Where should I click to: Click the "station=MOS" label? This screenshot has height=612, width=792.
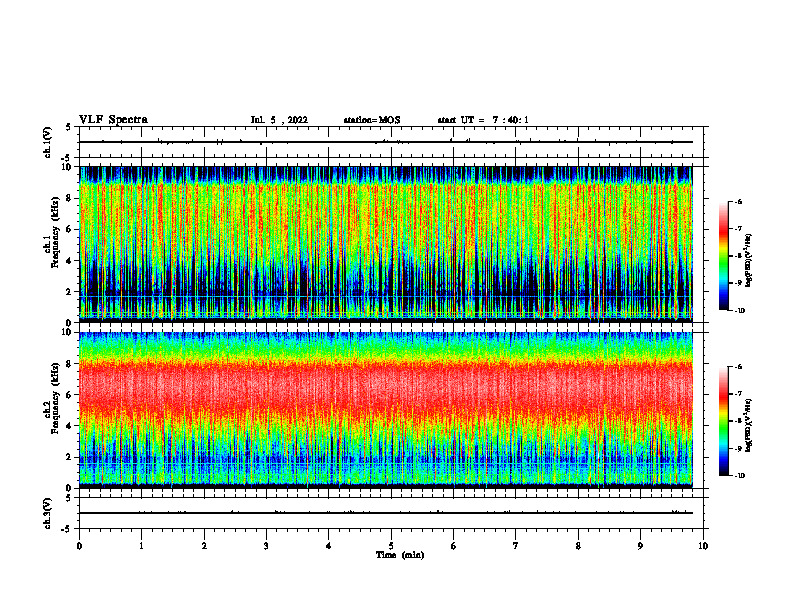tap(372, 120)
